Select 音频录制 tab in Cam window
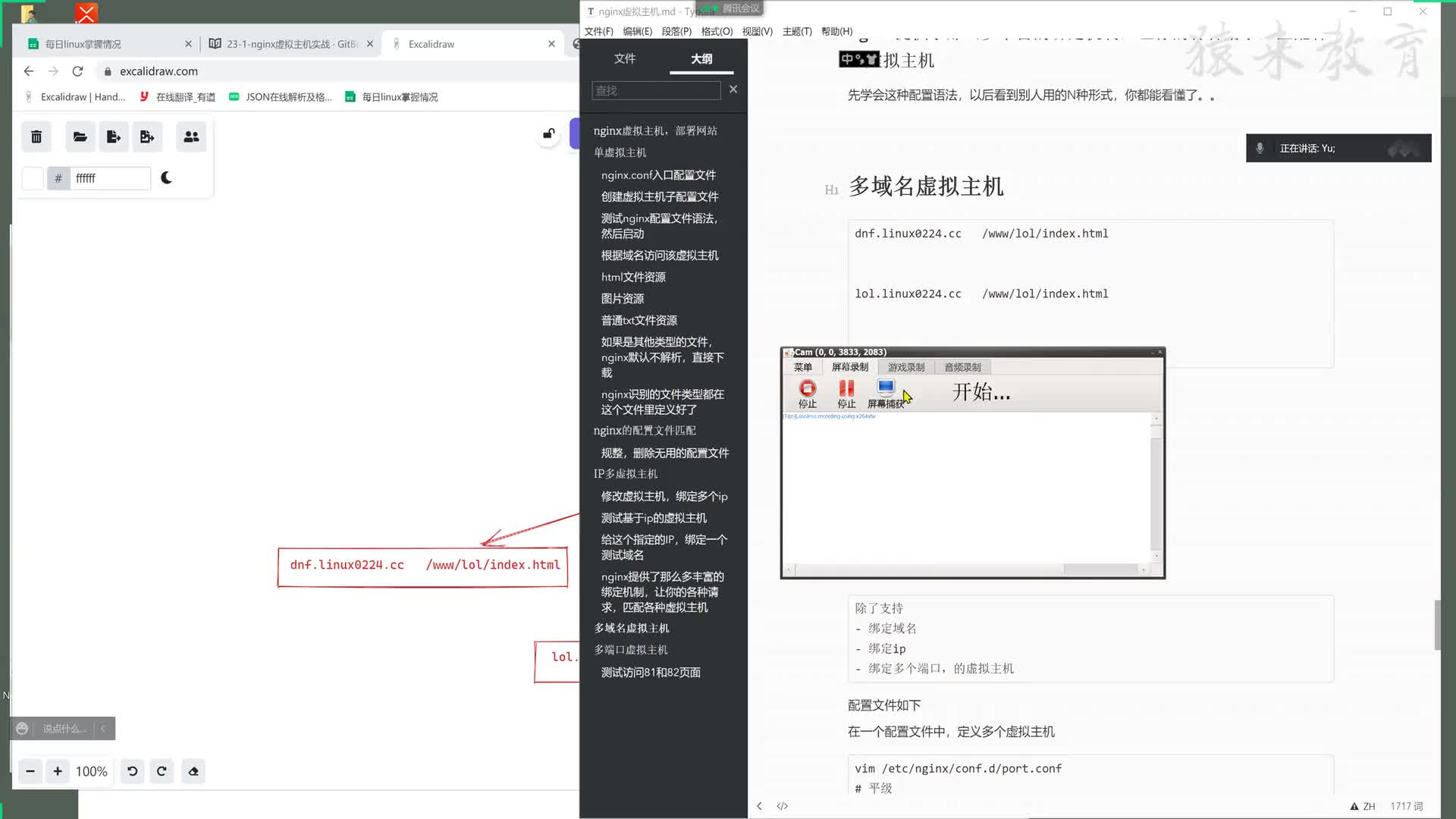The width and height of the screenshot is (1456, 819). [x=962, y=367]
